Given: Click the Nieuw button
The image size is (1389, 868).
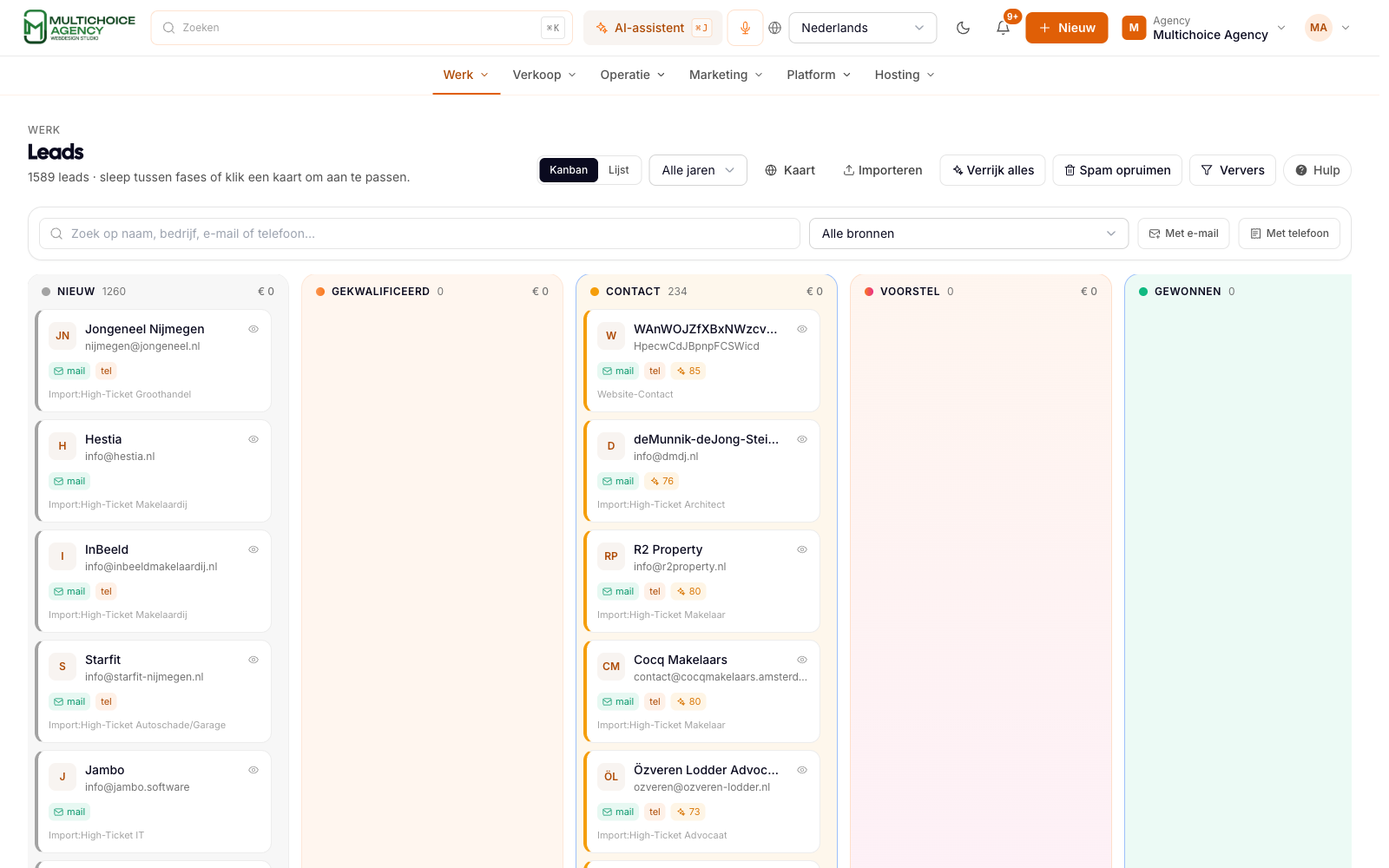Looking at the screenshot, I should pos(1067,28).
